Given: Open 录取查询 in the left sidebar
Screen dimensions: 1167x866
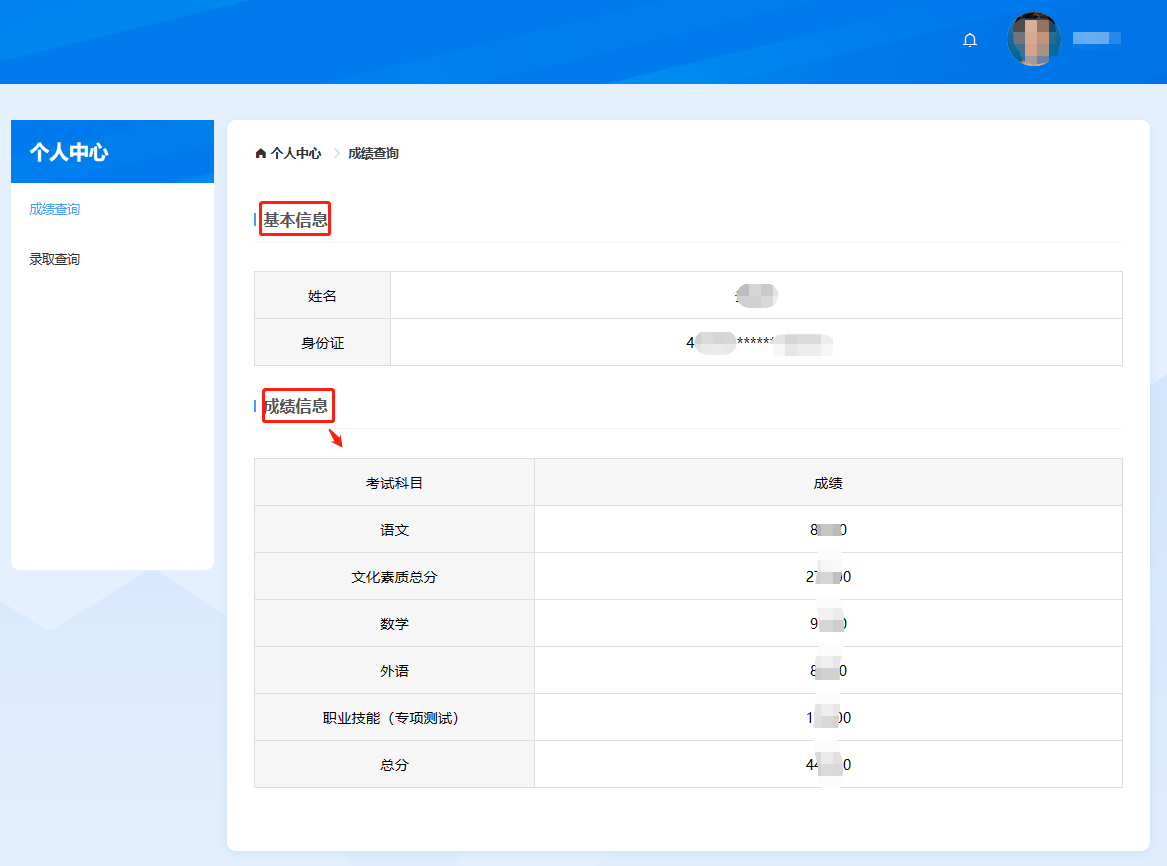Looking at the screenshot, I should pyautogui.click(x=55, y=259).
